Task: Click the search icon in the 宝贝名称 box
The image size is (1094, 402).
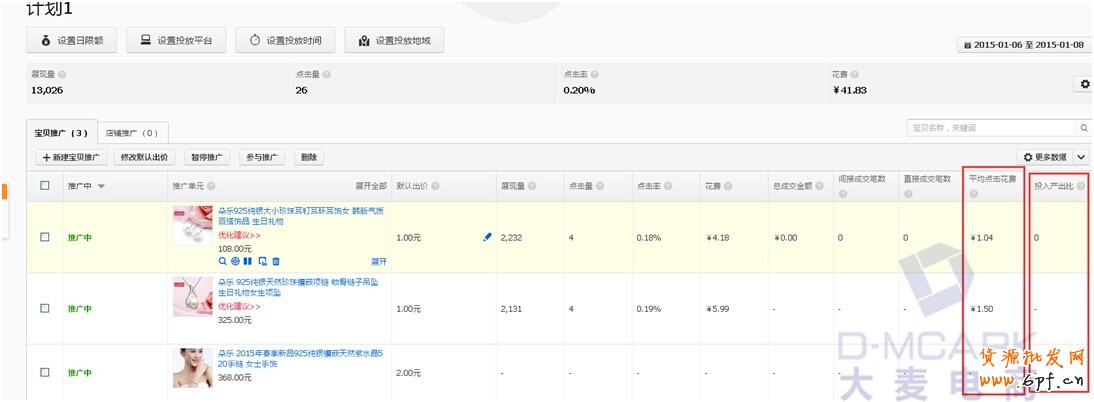Action: (x=1084, y=128)
